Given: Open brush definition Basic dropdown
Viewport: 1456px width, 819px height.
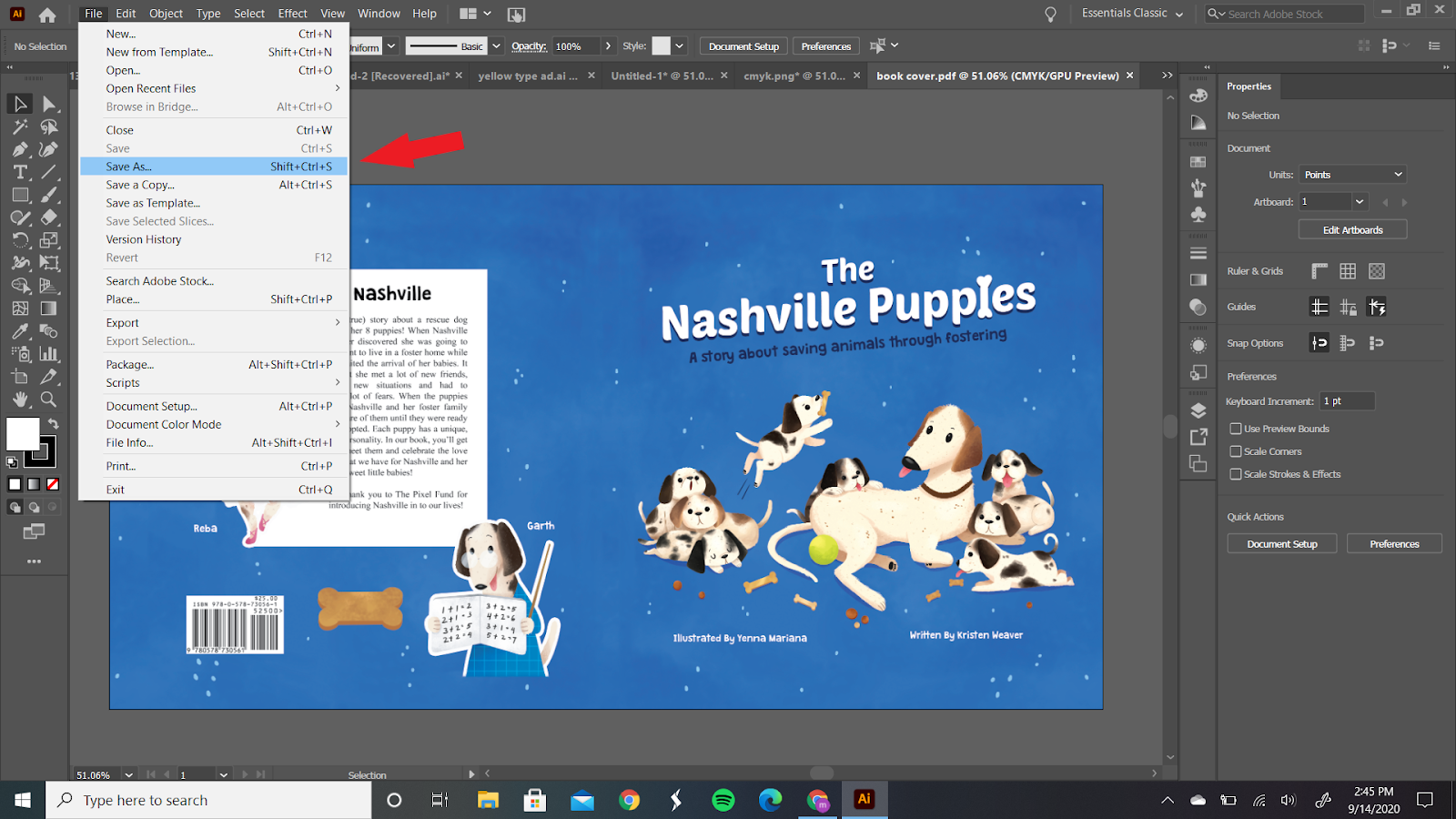Looking at the screenshot, I should [497, 46].
